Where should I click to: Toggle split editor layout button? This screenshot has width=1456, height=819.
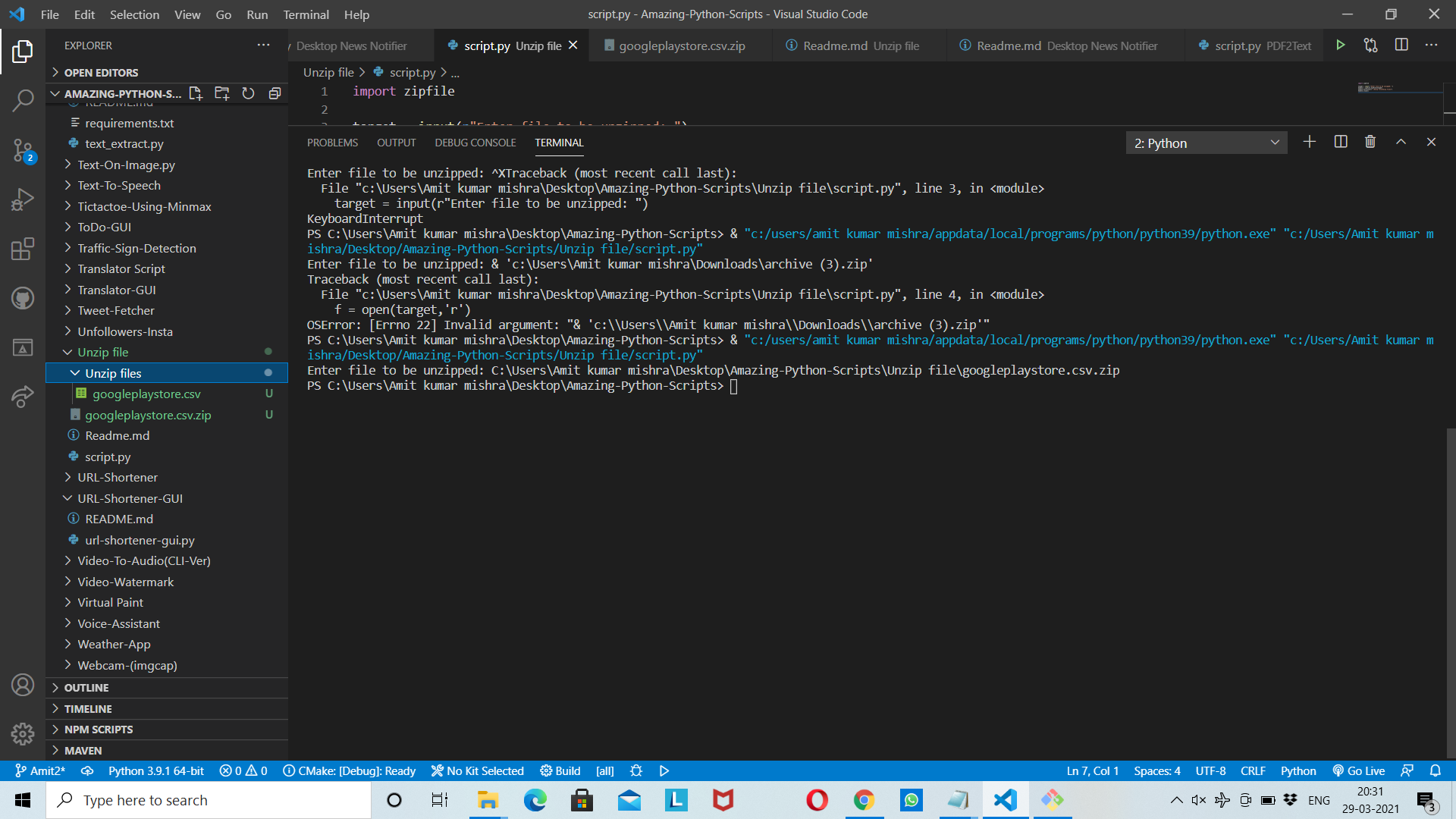pyautogui.click(x=1401, y=45)
